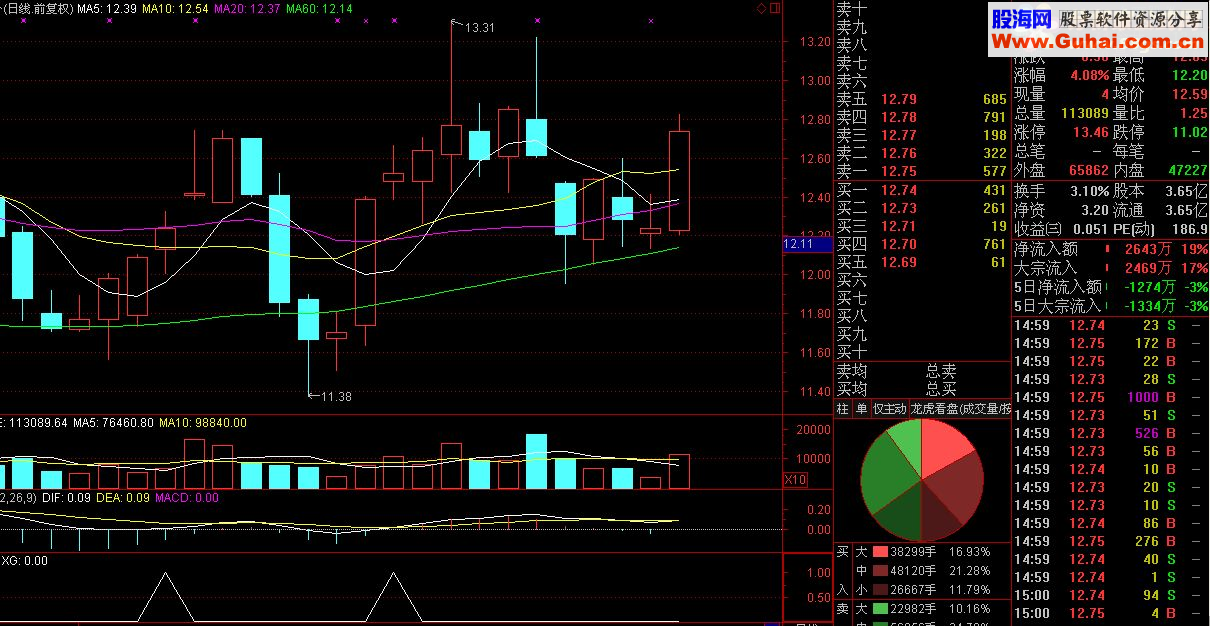Click the volume MA5: 76460.80 label

coord(113,423)
